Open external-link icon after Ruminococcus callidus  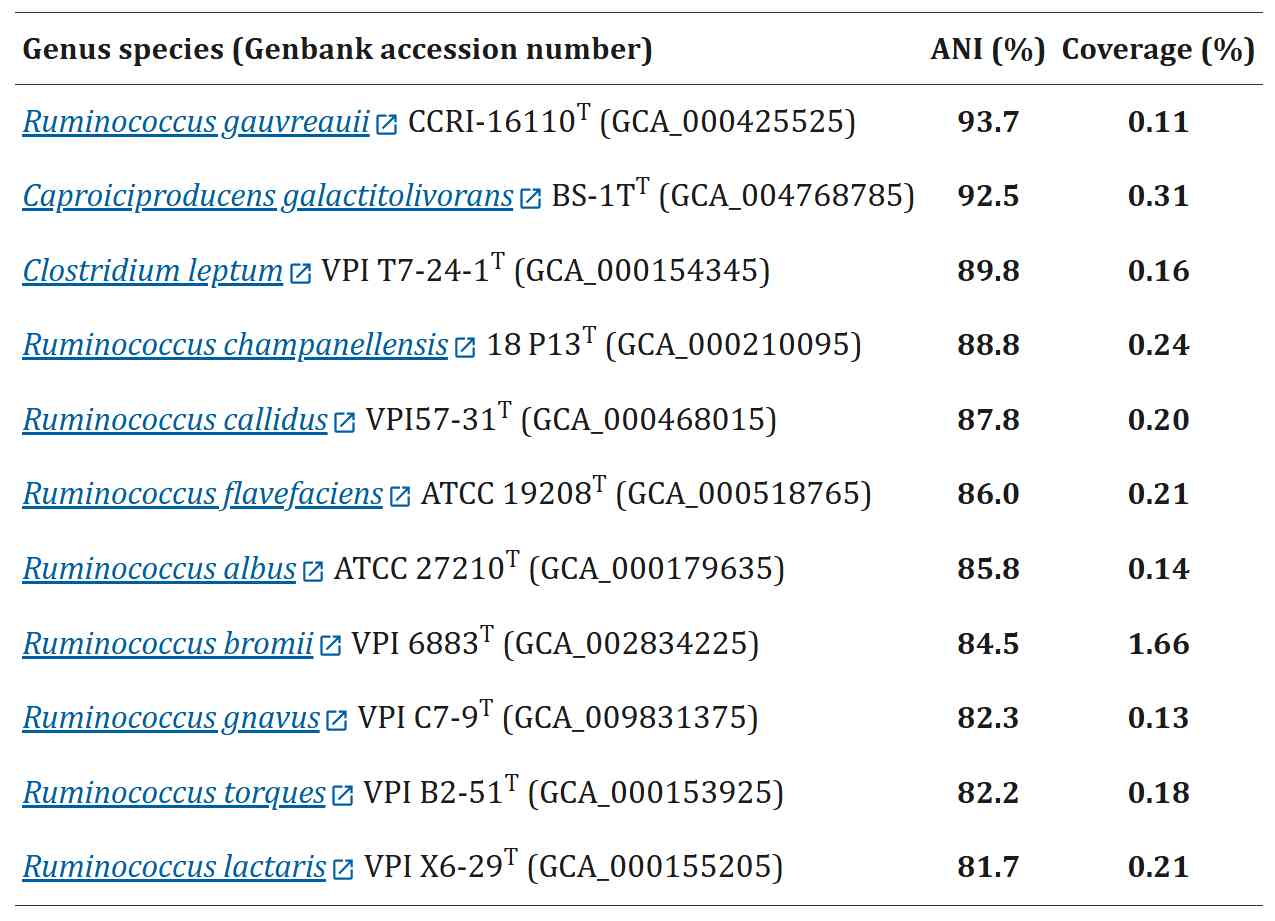344,423
